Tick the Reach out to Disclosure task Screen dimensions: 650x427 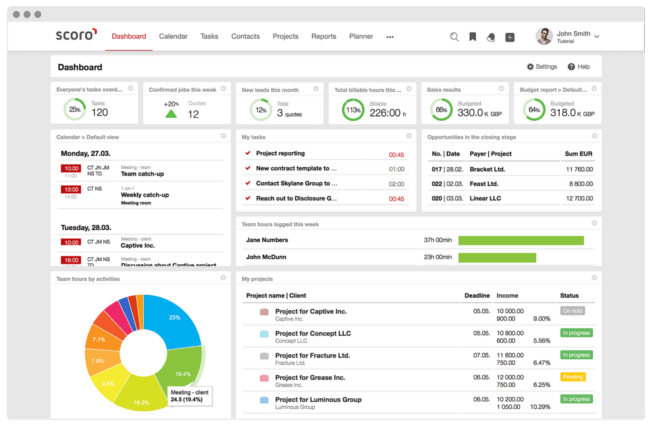tap(247, 199)
